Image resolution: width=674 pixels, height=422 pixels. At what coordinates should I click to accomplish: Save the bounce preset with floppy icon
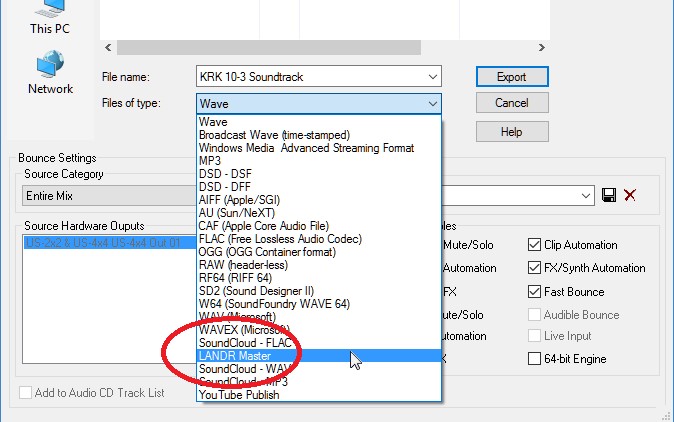(x=609, y=196)
